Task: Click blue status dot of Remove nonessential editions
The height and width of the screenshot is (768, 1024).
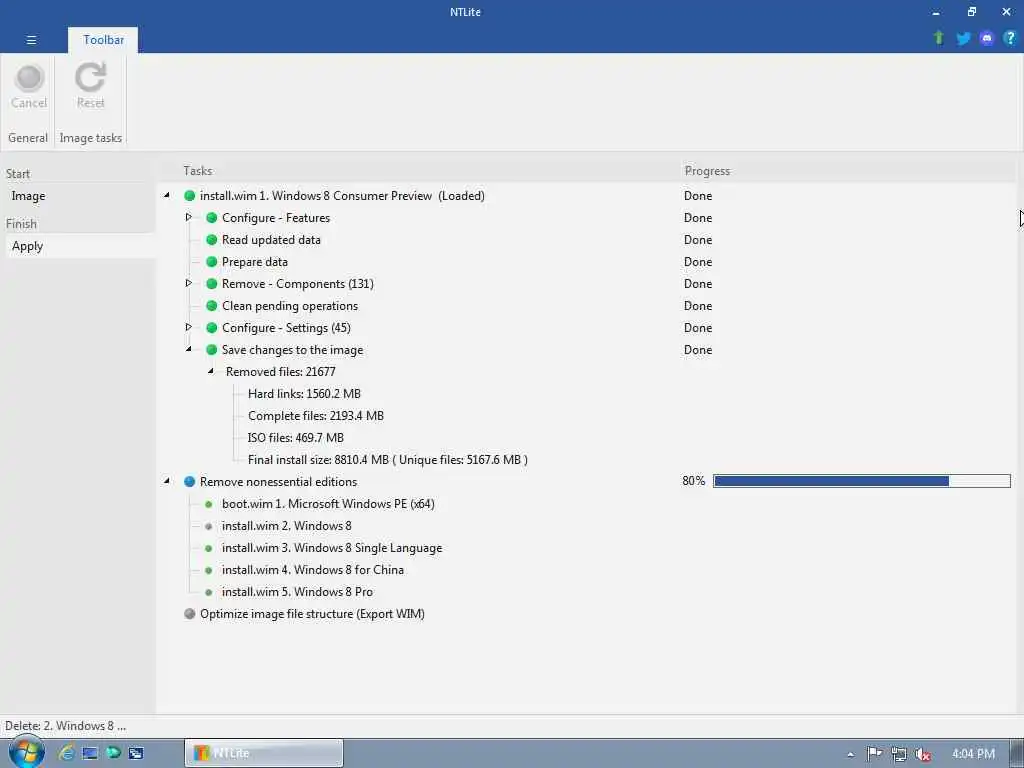Action: point(190,481)
